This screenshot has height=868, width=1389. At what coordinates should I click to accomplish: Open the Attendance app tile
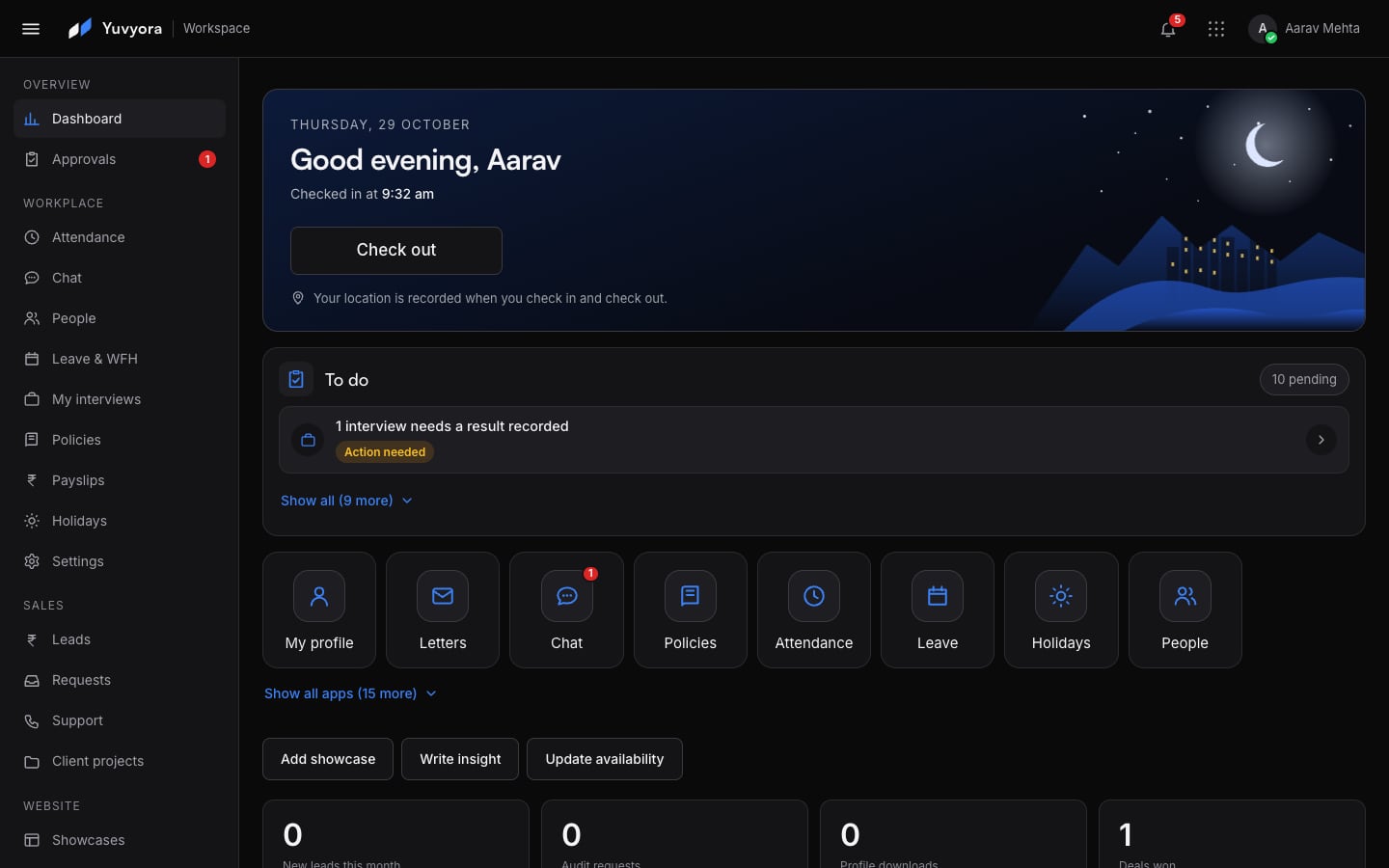814,610
